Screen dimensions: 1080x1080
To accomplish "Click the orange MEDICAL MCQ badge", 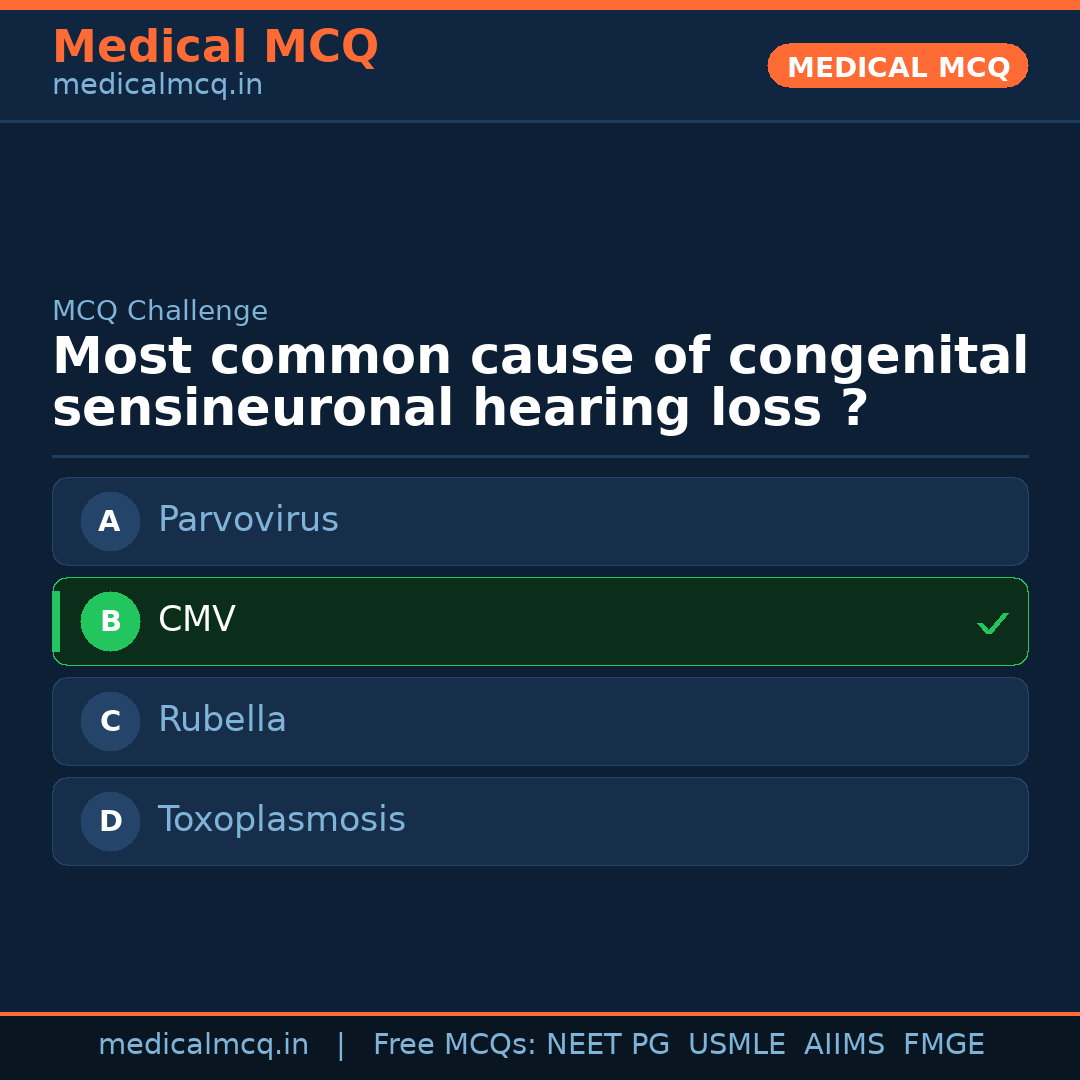I will 897,66.
